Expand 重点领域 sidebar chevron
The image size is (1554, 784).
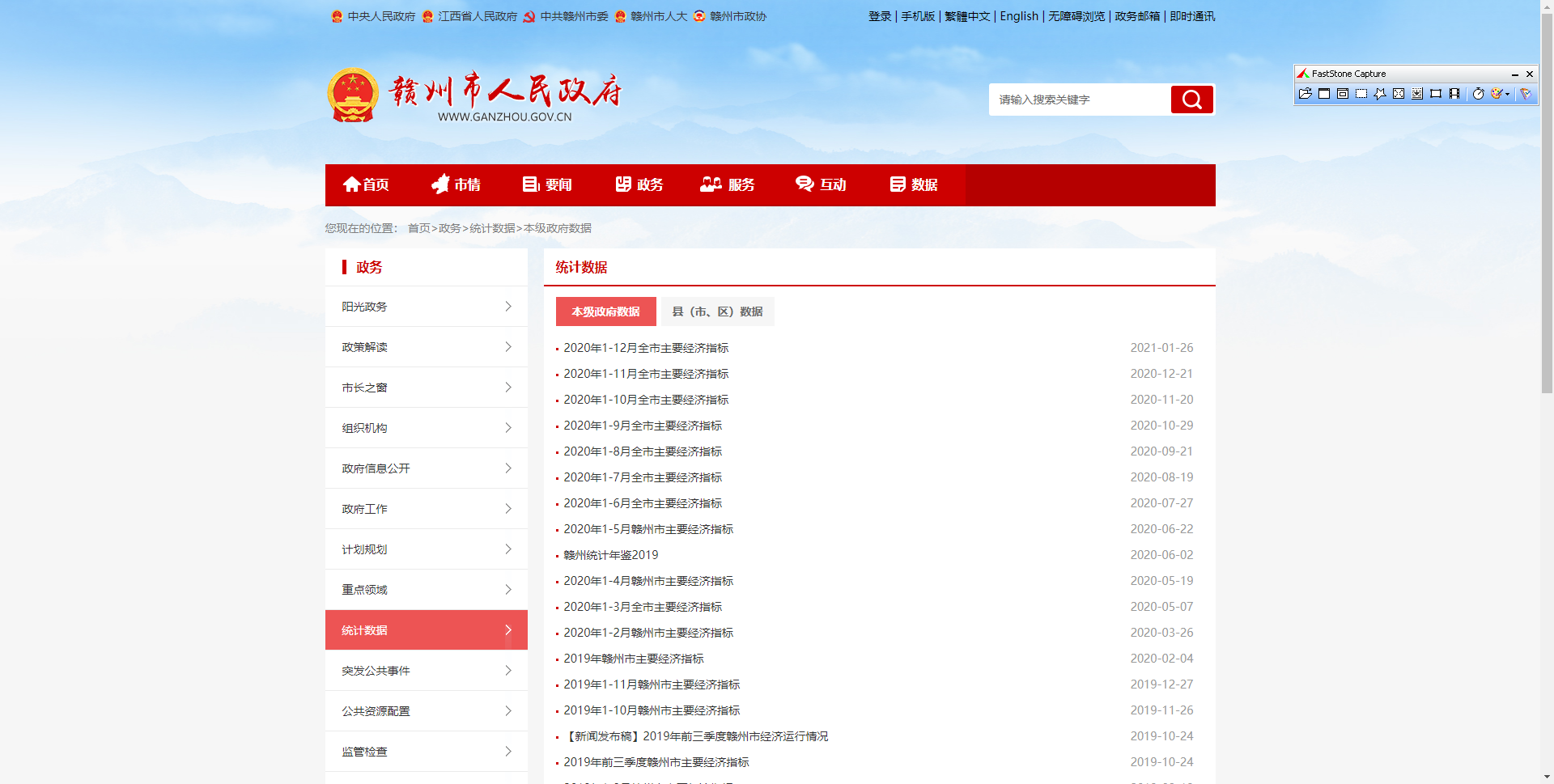click(x=508, y=590)
